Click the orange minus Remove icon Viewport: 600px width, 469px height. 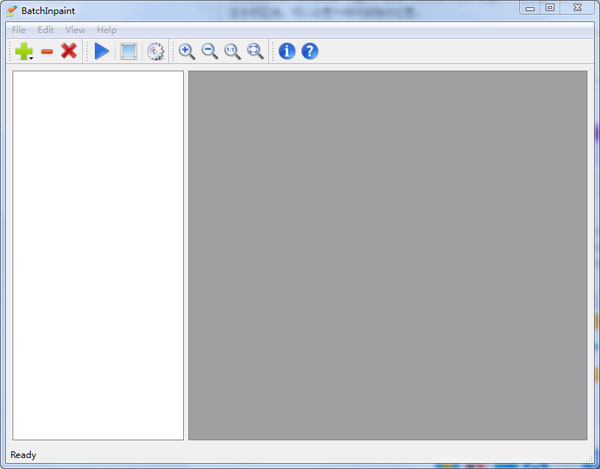[x=47, y=51]
